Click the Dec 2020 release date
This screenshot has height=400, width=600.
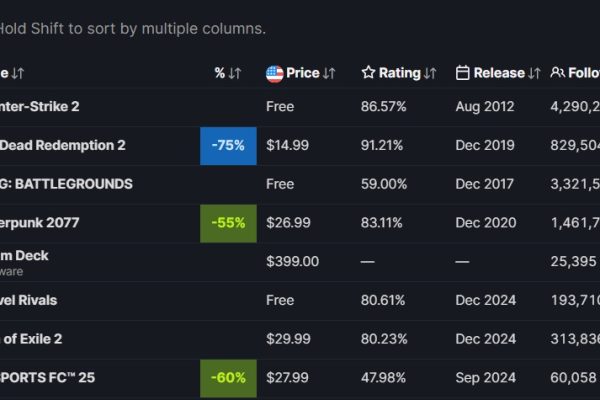click(486, 223)
